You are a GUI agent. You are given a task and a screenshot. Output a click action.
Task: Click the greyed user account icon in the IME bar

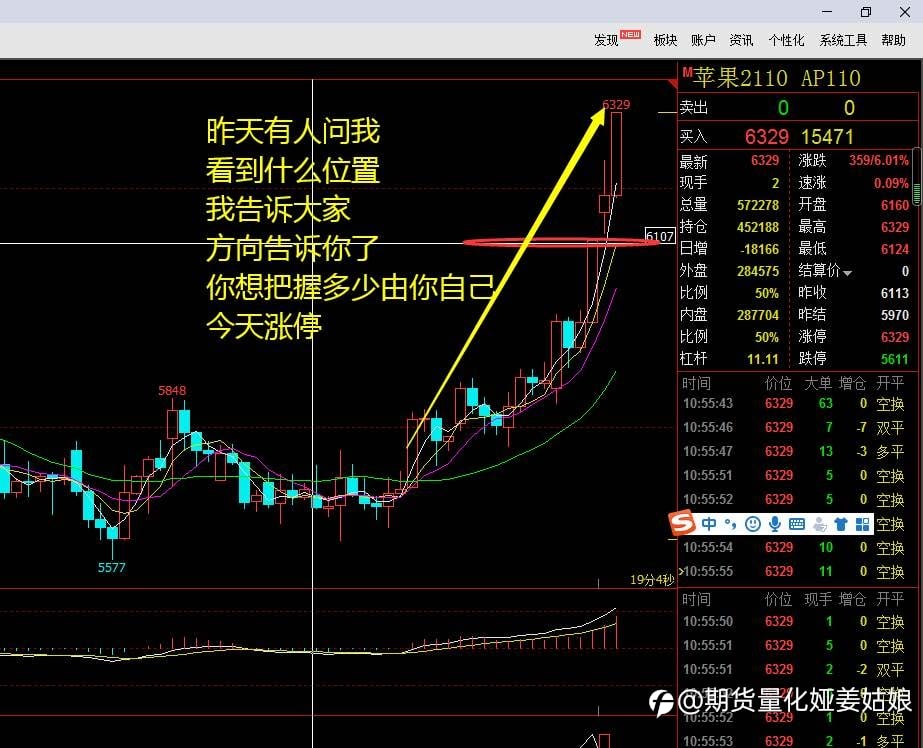coord(819,524)
